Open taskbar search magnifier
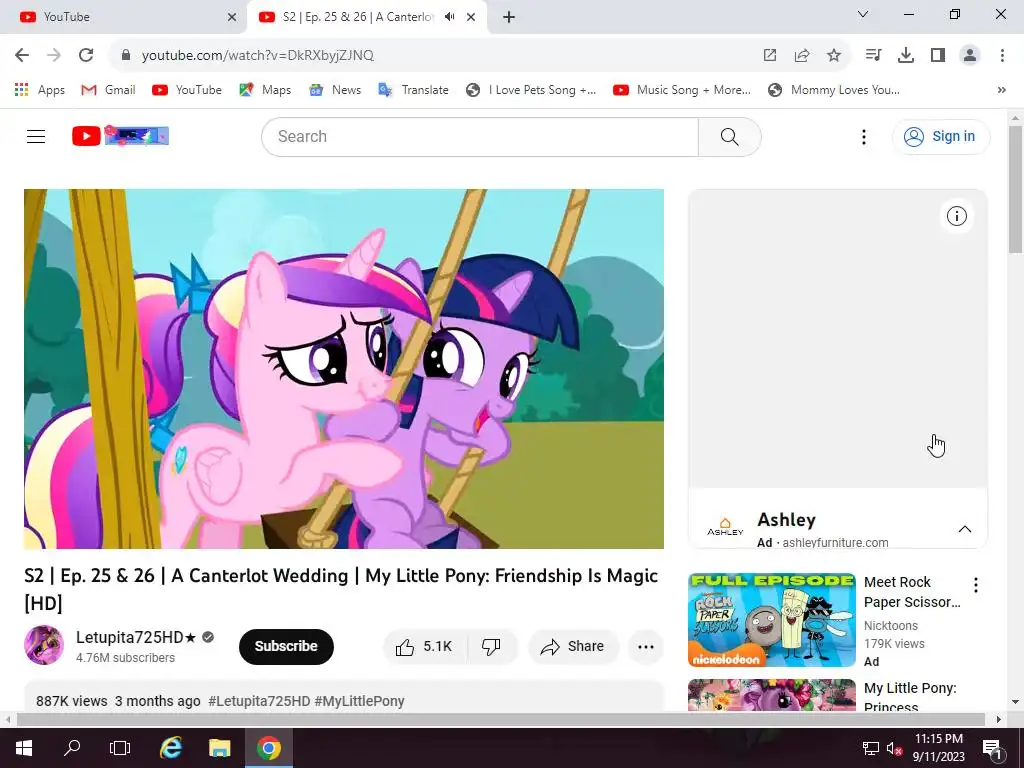 pyautogui.click(x=72, y=748)
